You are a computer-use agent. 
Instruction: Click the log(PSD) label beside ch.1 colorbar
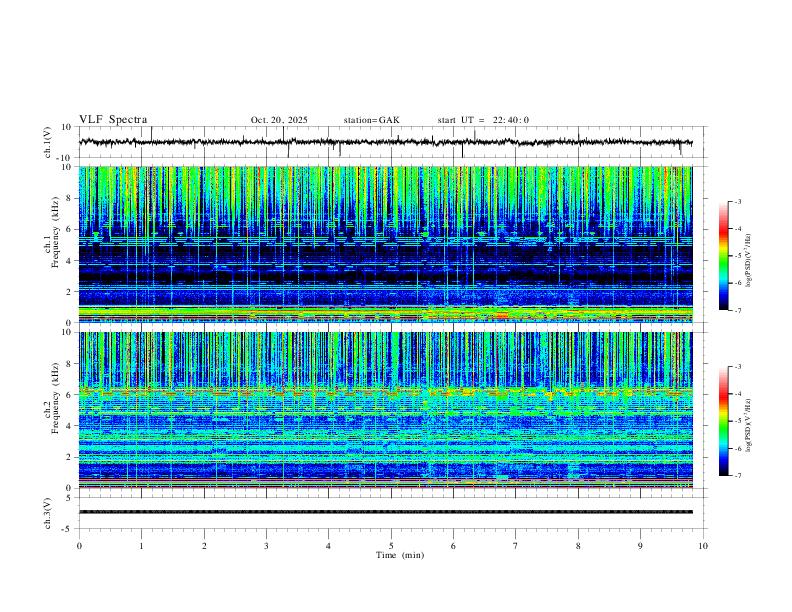pos(748,261)
